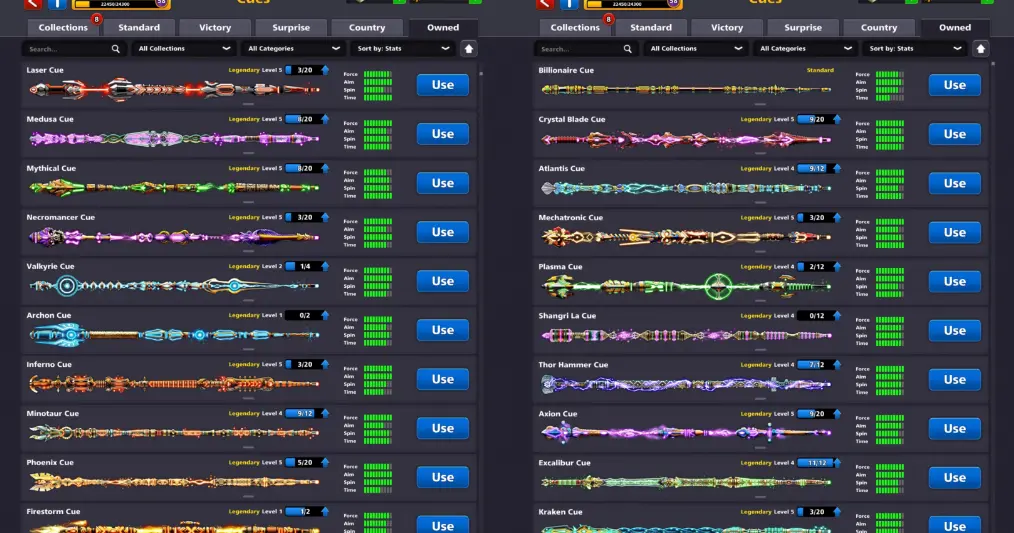Screen dimensions: 1014x533
Task: Click the upgrade arrow next to Excalibur Cue
Action: tap(837, 463)
